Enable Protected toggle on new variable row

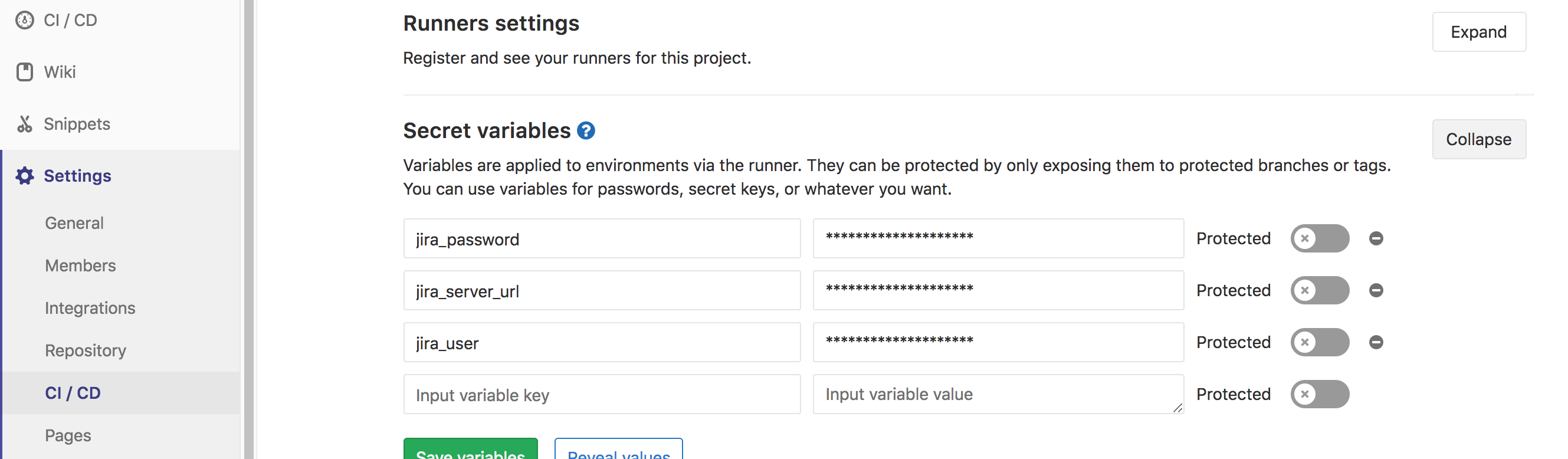coord(1320,394)
